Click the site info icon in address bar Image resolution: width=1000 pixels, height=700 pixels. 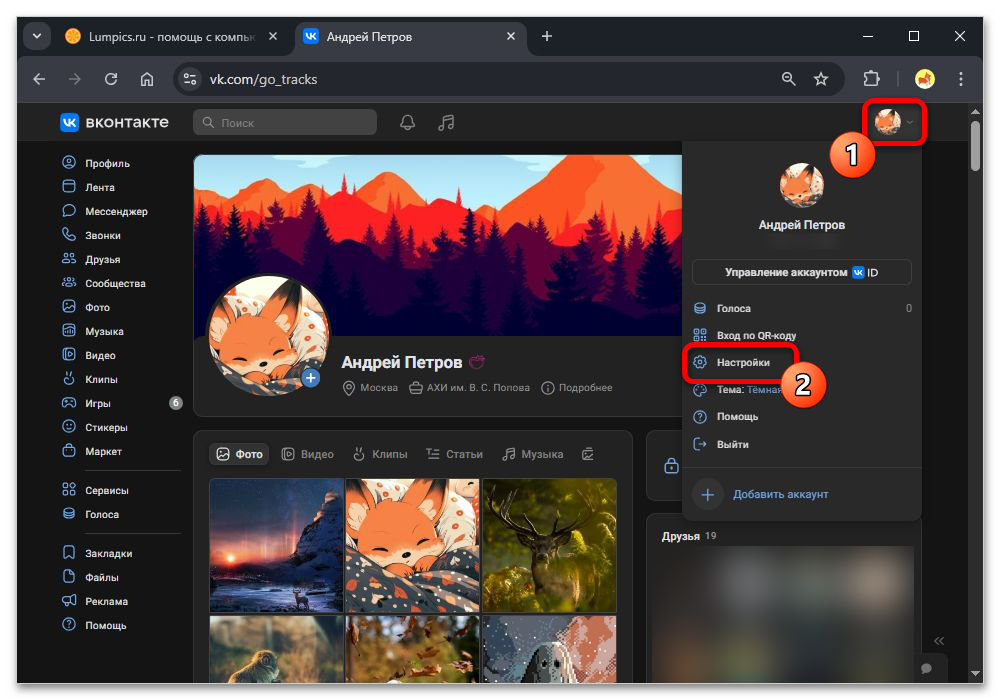pos(189,79)
